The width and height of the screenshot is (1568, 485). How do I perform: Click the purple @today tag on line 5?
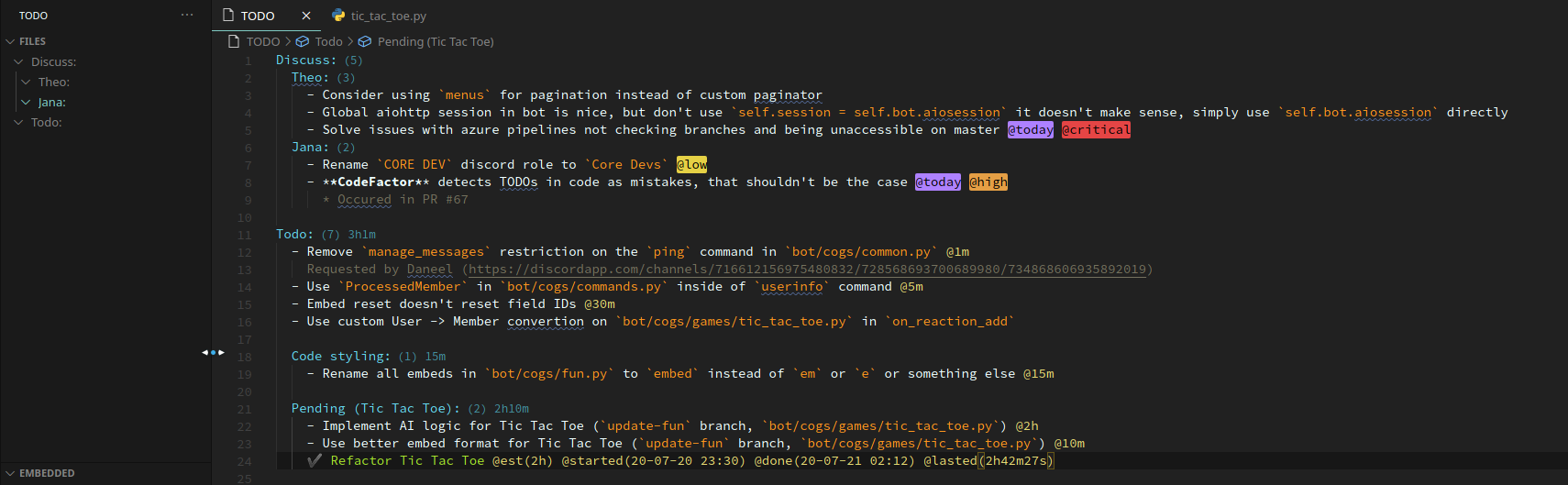tap(1031, 130)
